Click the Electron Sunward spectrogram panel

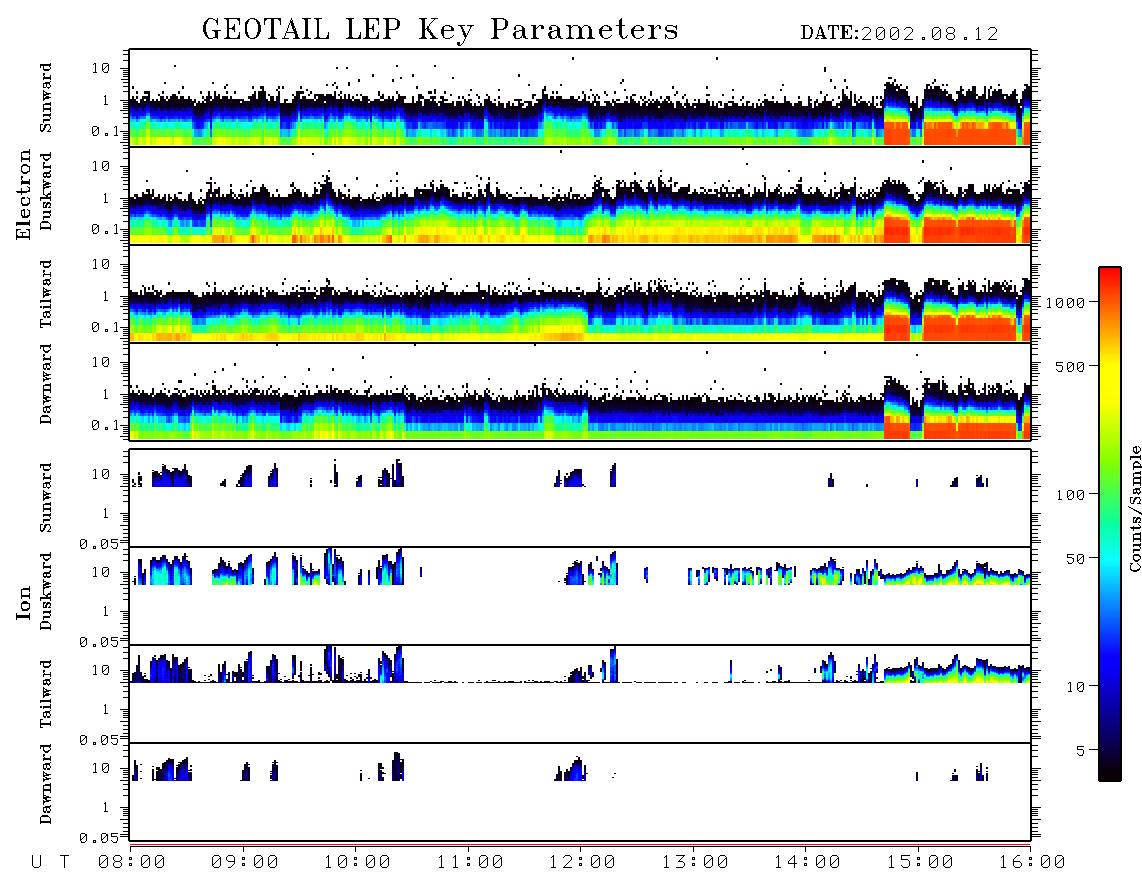click(x=580, y=98)
